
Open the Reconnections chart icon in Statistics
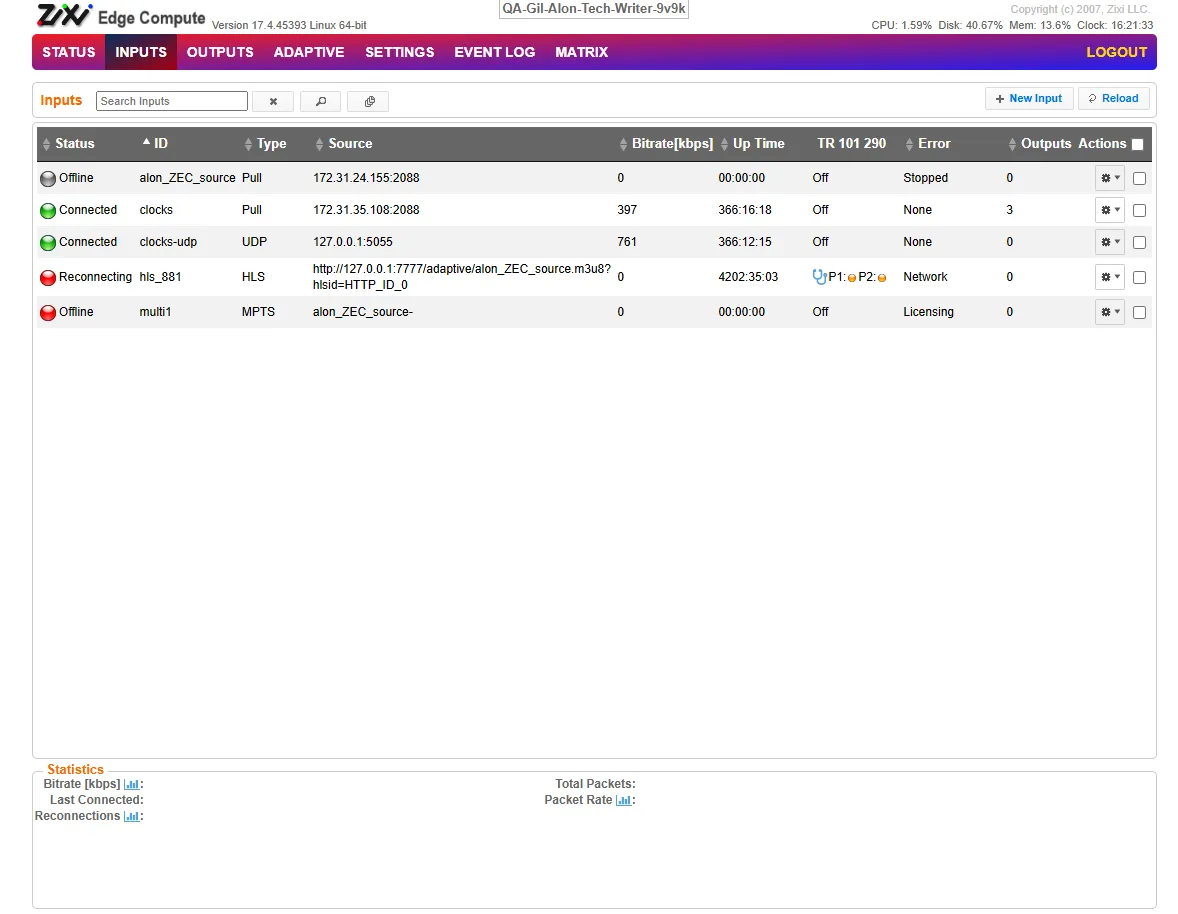point(131,816)
